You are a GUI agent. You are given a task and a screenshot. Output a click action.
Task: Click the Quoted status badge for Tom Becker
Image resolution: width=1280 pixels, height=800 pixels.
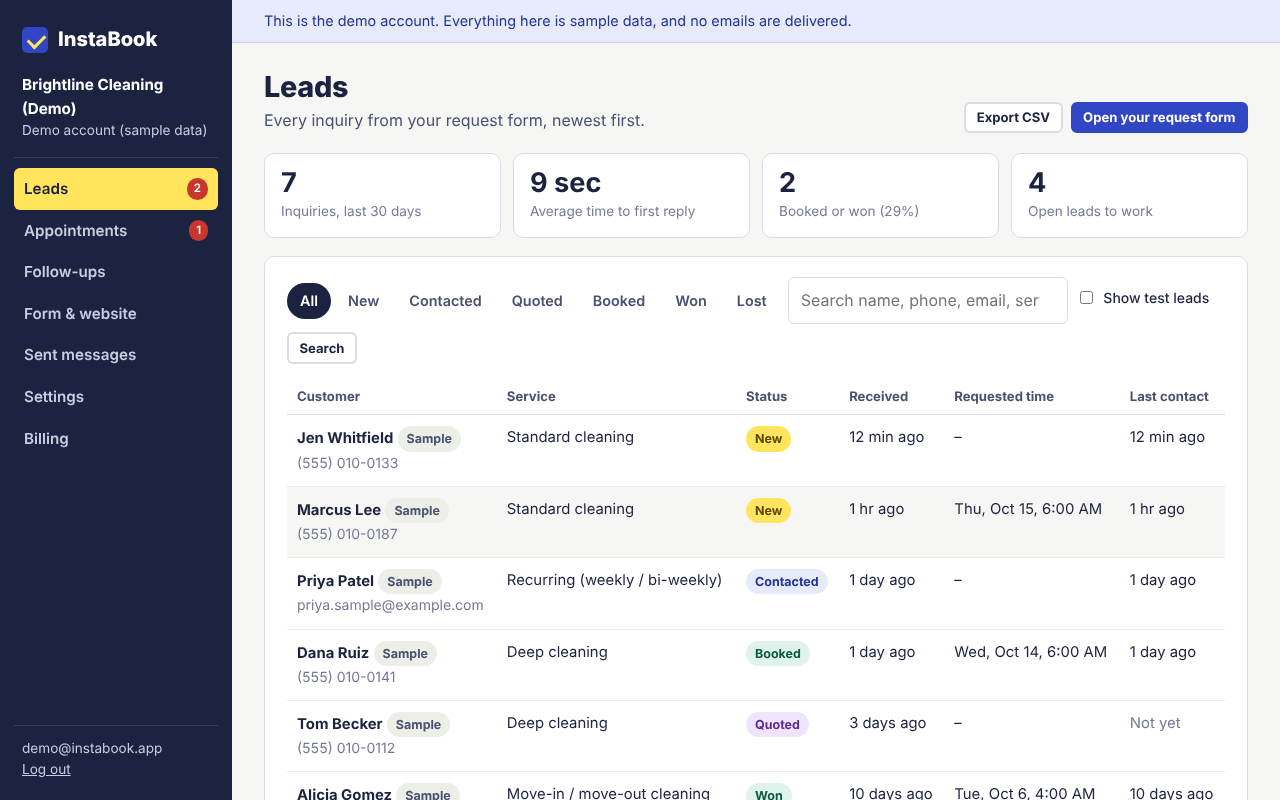coord(777,725)
